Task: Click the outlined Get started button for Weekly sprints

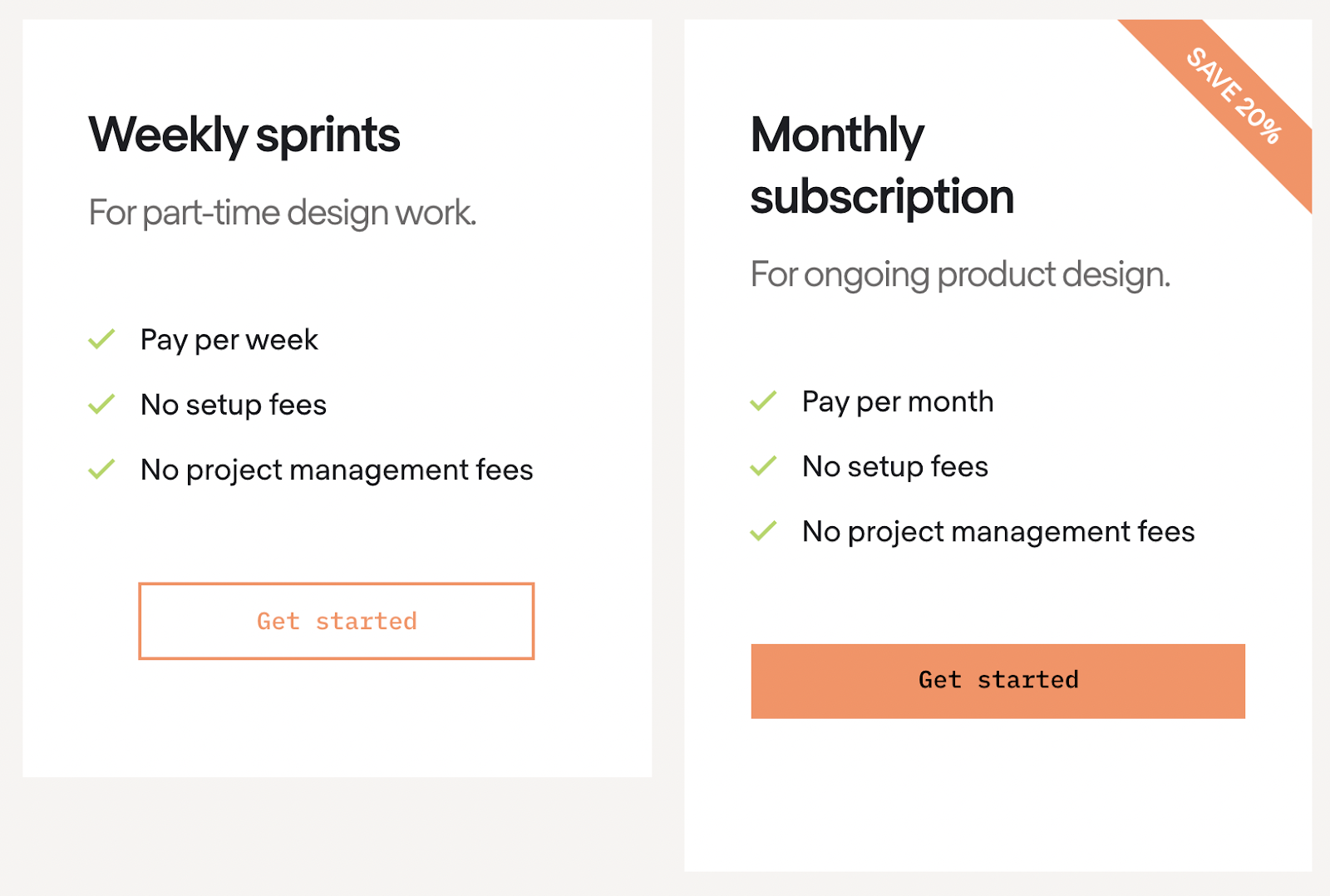Action: click(336, 621)
